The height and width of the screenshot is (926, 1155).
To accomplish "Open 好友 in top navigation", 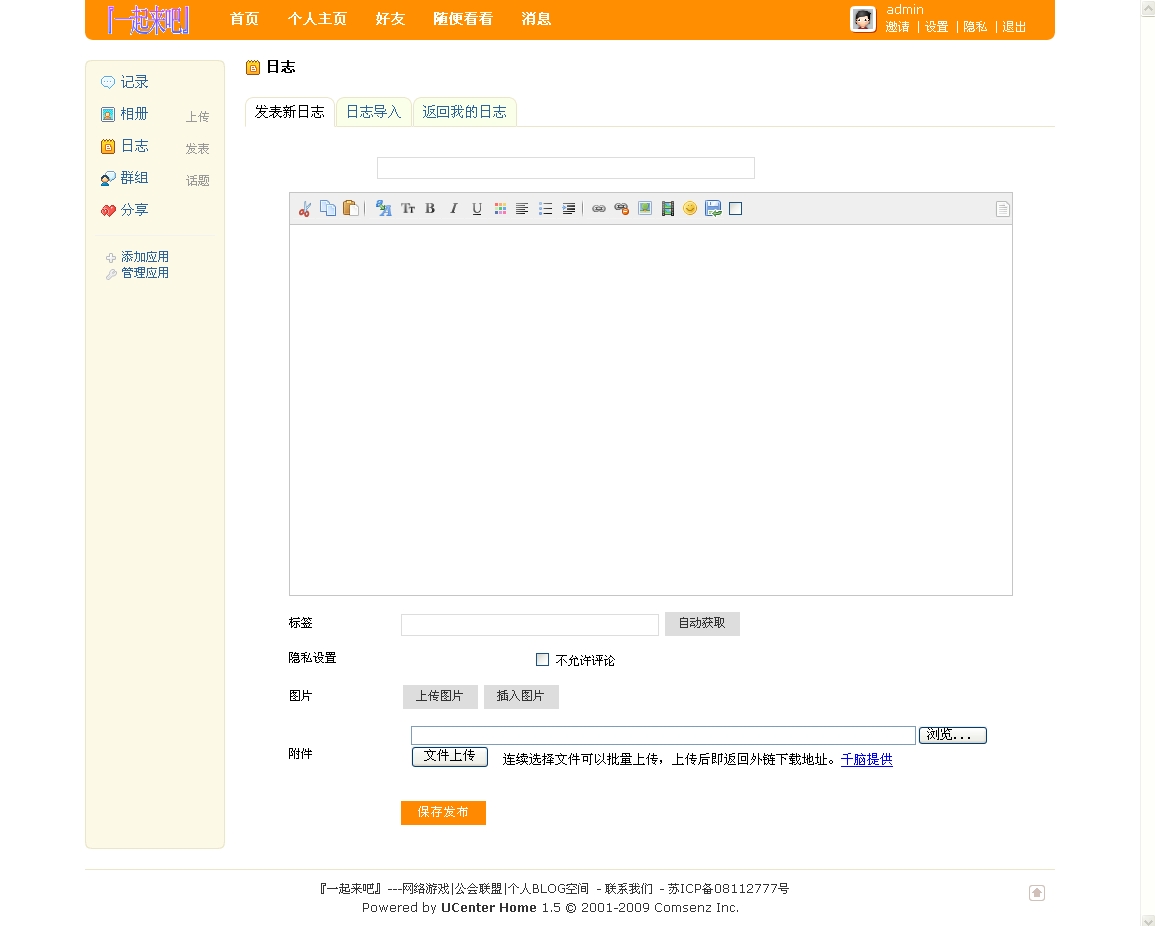I will (390, 18).
